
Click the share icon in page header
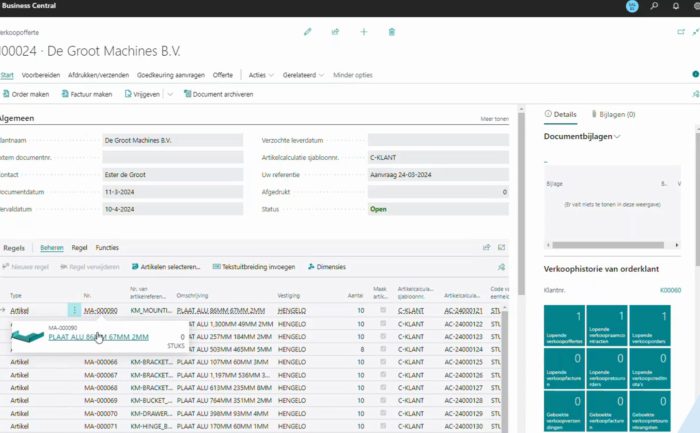point(336,32)
